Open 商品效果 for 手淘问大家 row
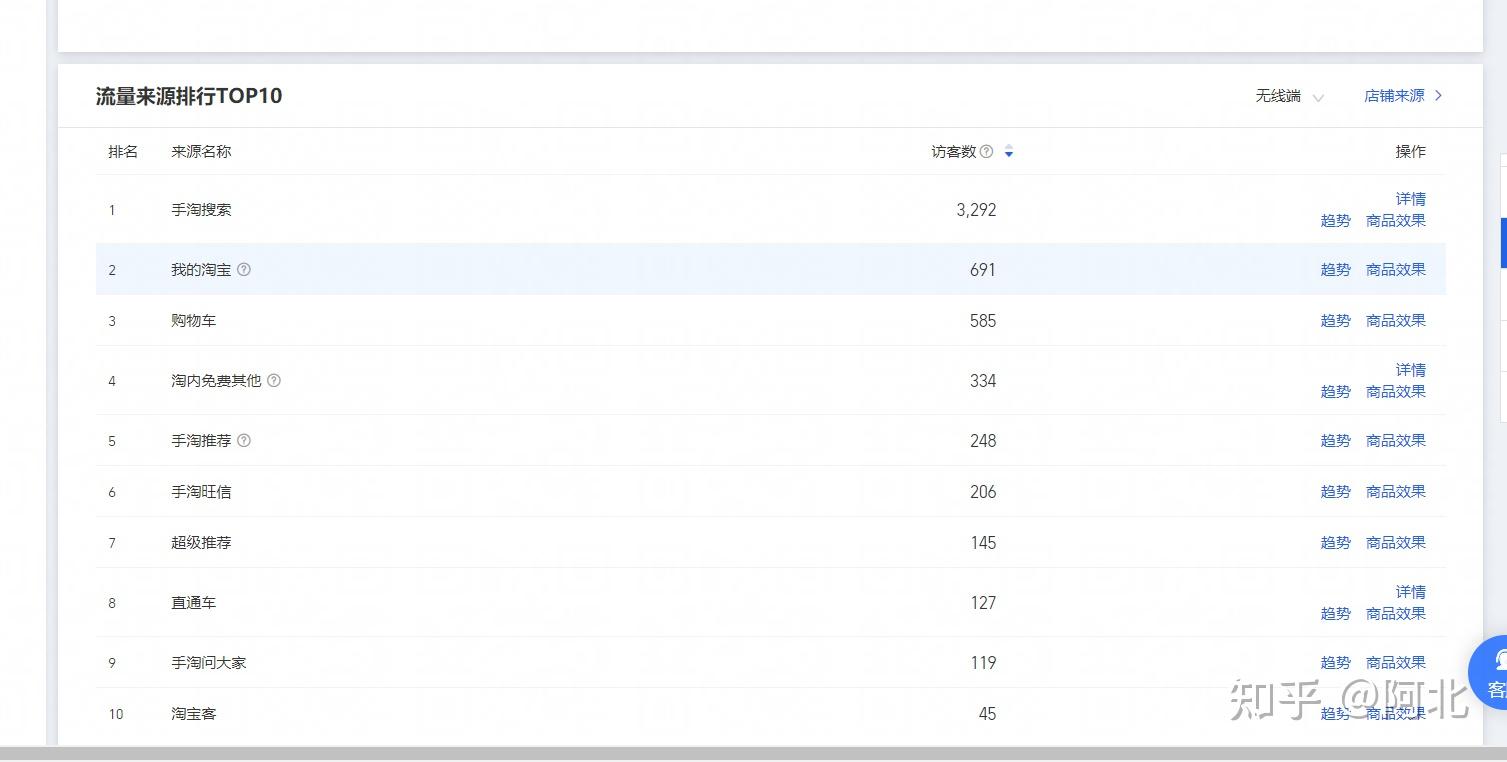 click(x=1396, y=663)
